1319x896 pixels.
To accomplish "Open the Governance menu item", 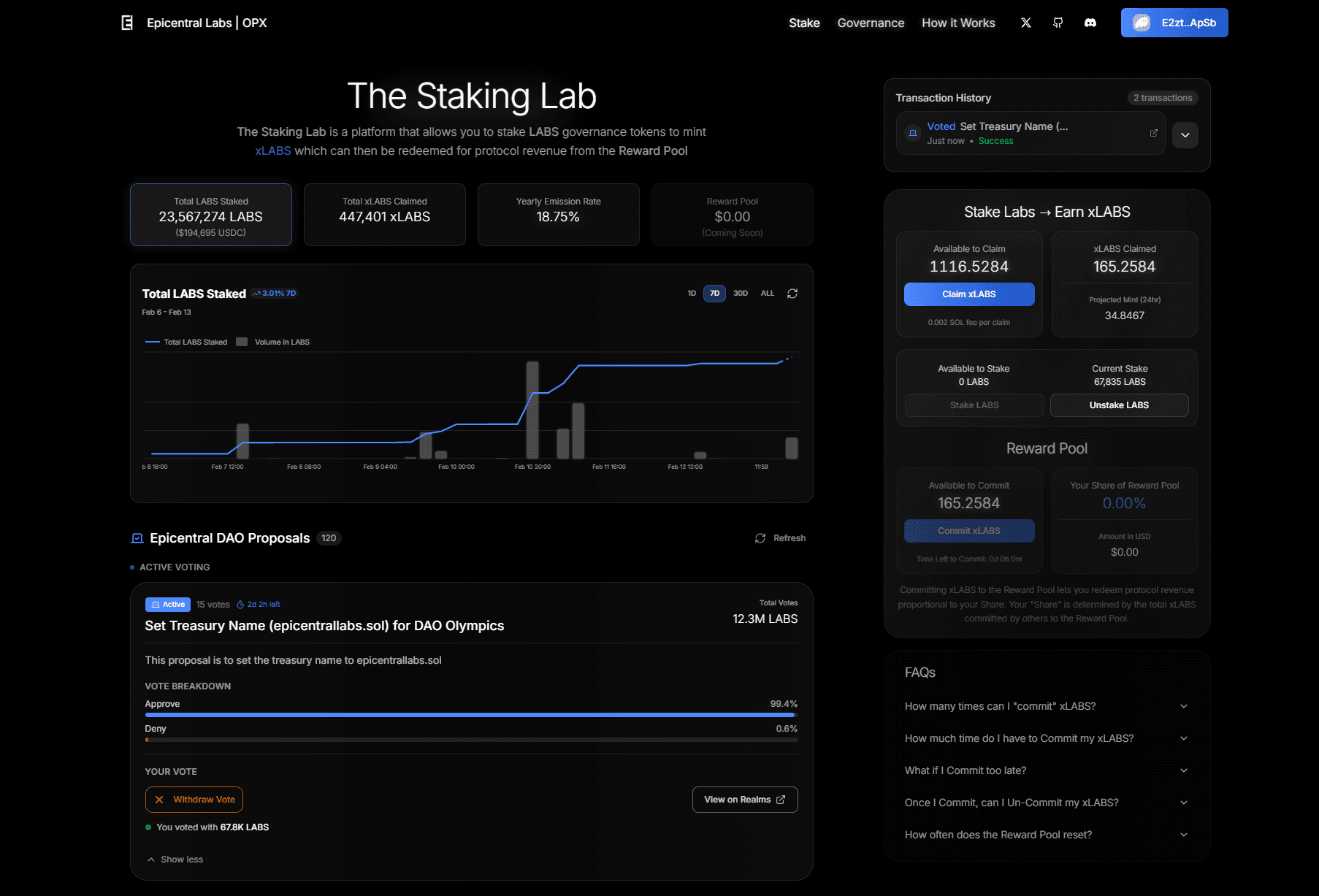I will click(871, 23).
